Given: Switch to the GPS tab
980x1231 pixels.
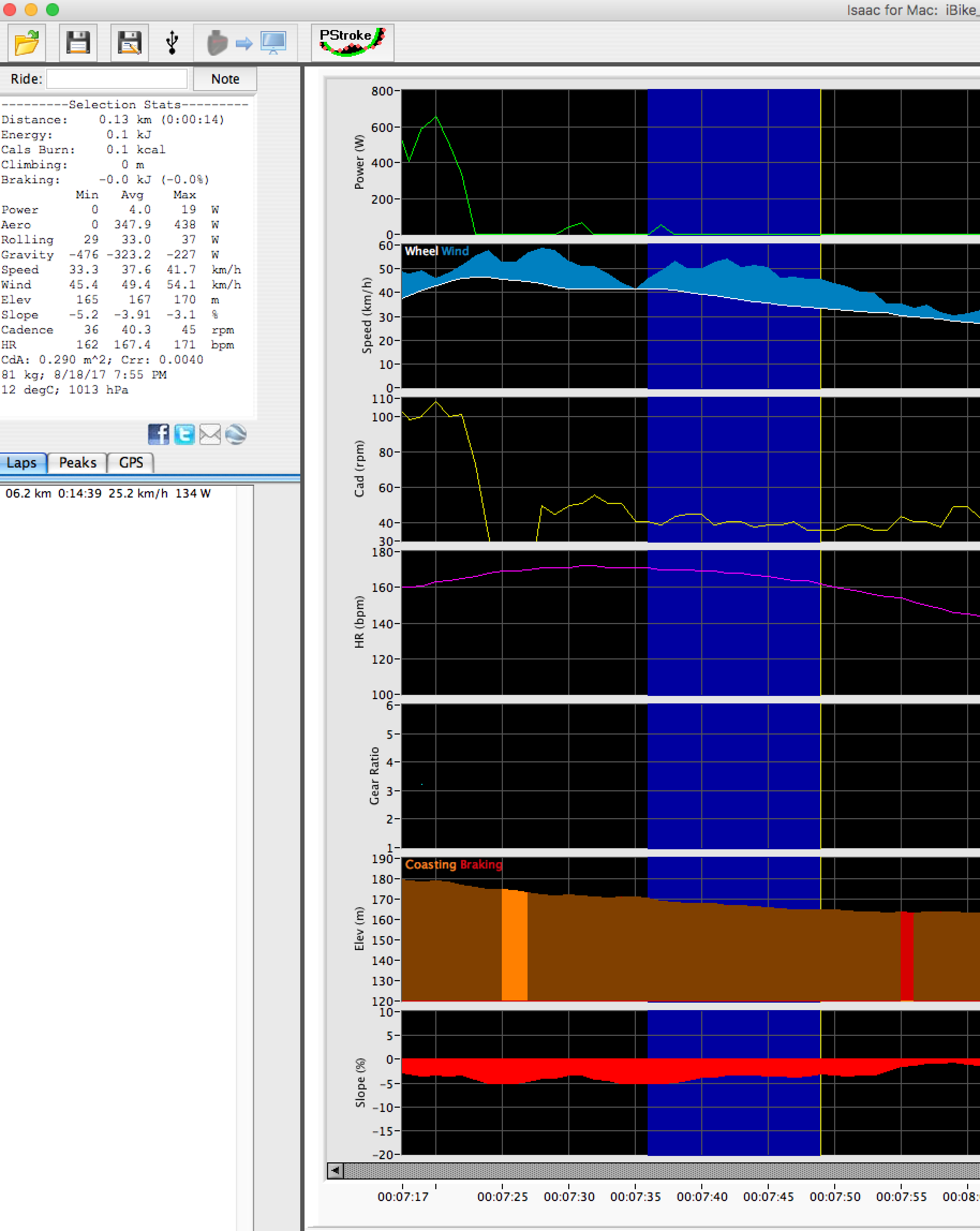Looking at the screenshot, I should click(x=131, y=463).
